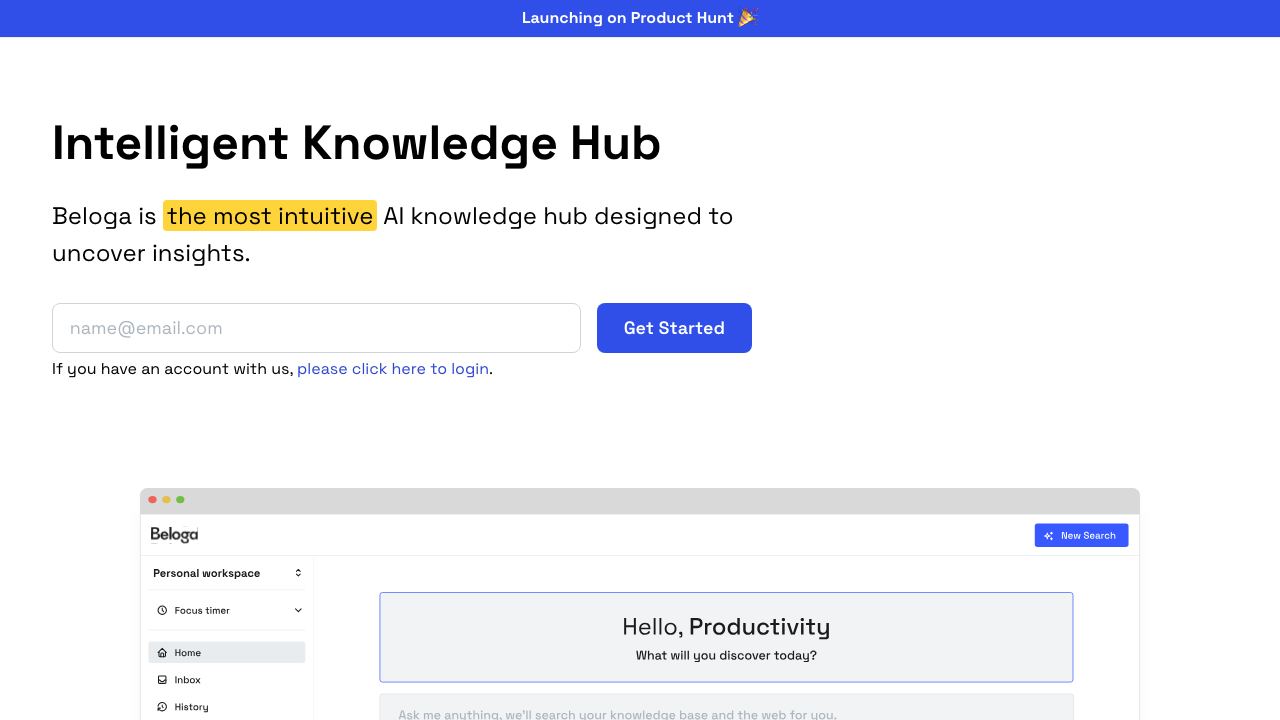Open the History icon in the sidebar
1280x720 pixels.
coord(162,707)
